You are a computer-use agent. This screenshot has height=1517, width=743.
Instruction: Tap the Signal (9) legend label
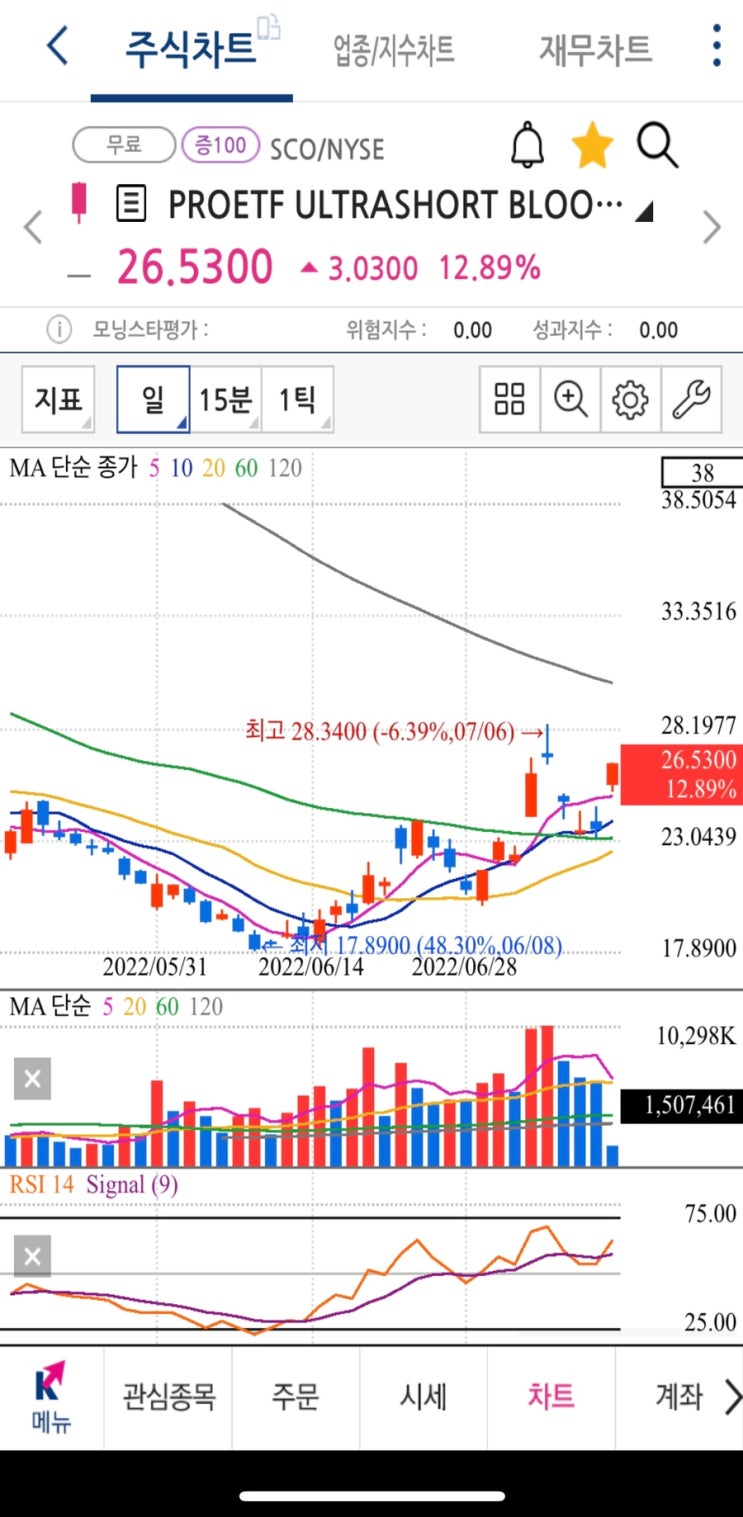click(x=132, y=1186)
